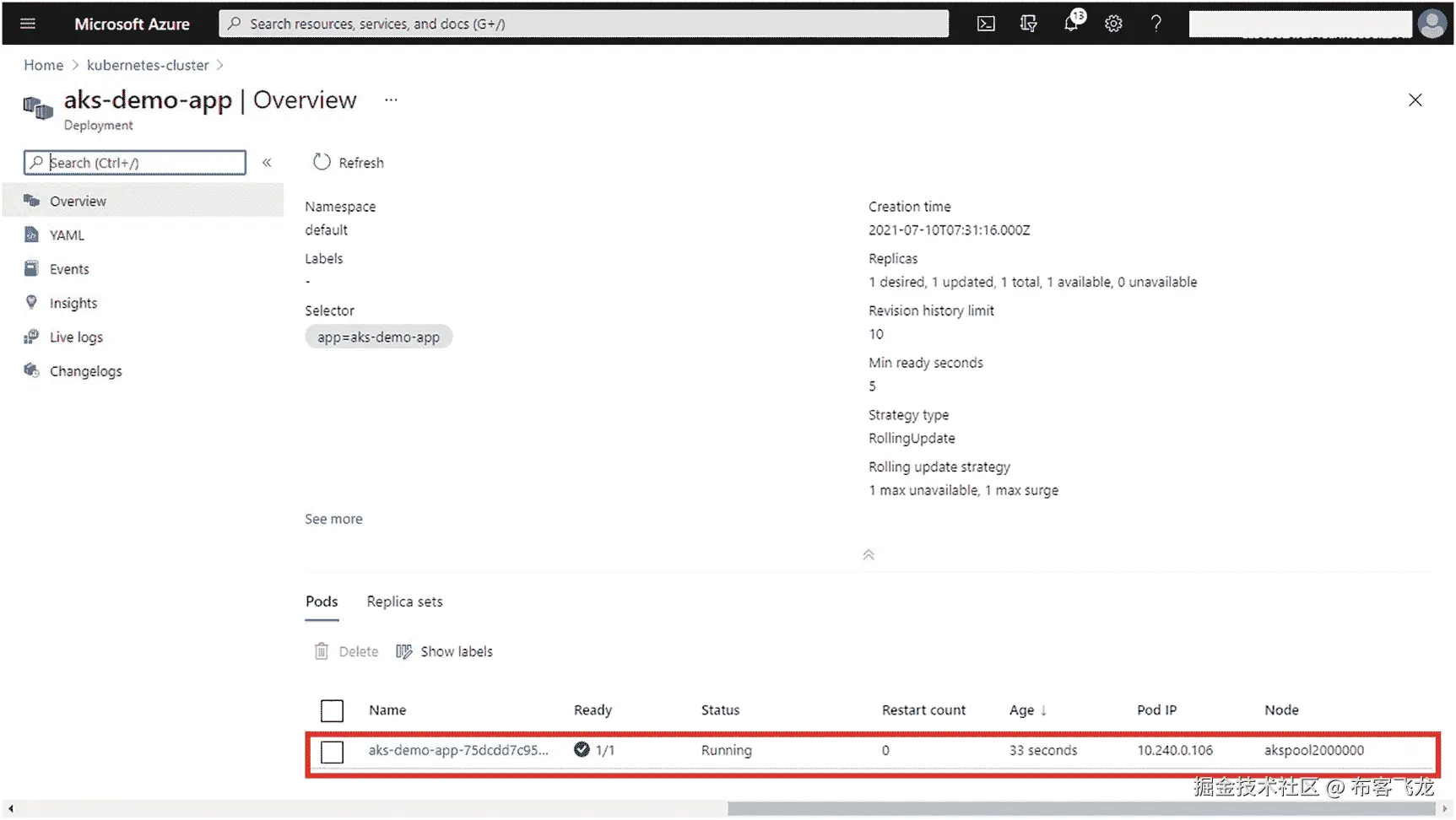Click the creation time 2021-07-10T07:31:16.000Z
This screenshot has height=820, width=1456.
tap(950, 230)
